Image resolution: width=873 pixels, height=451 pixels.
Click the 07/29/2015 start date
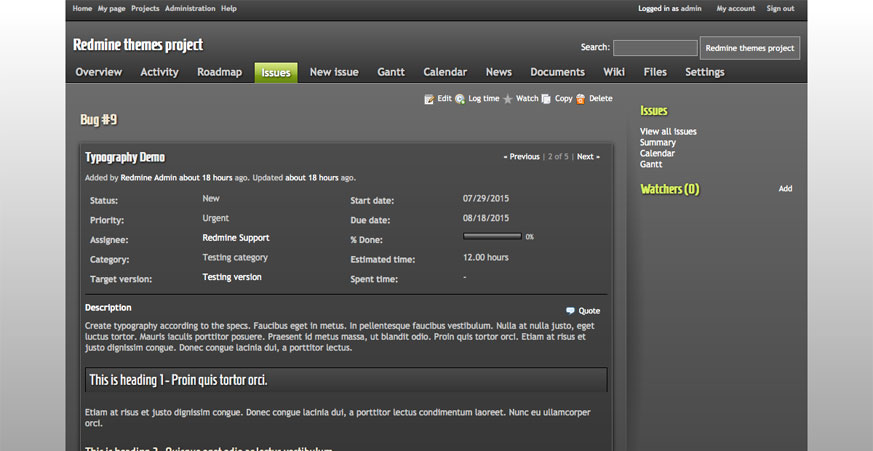[486, 198]
